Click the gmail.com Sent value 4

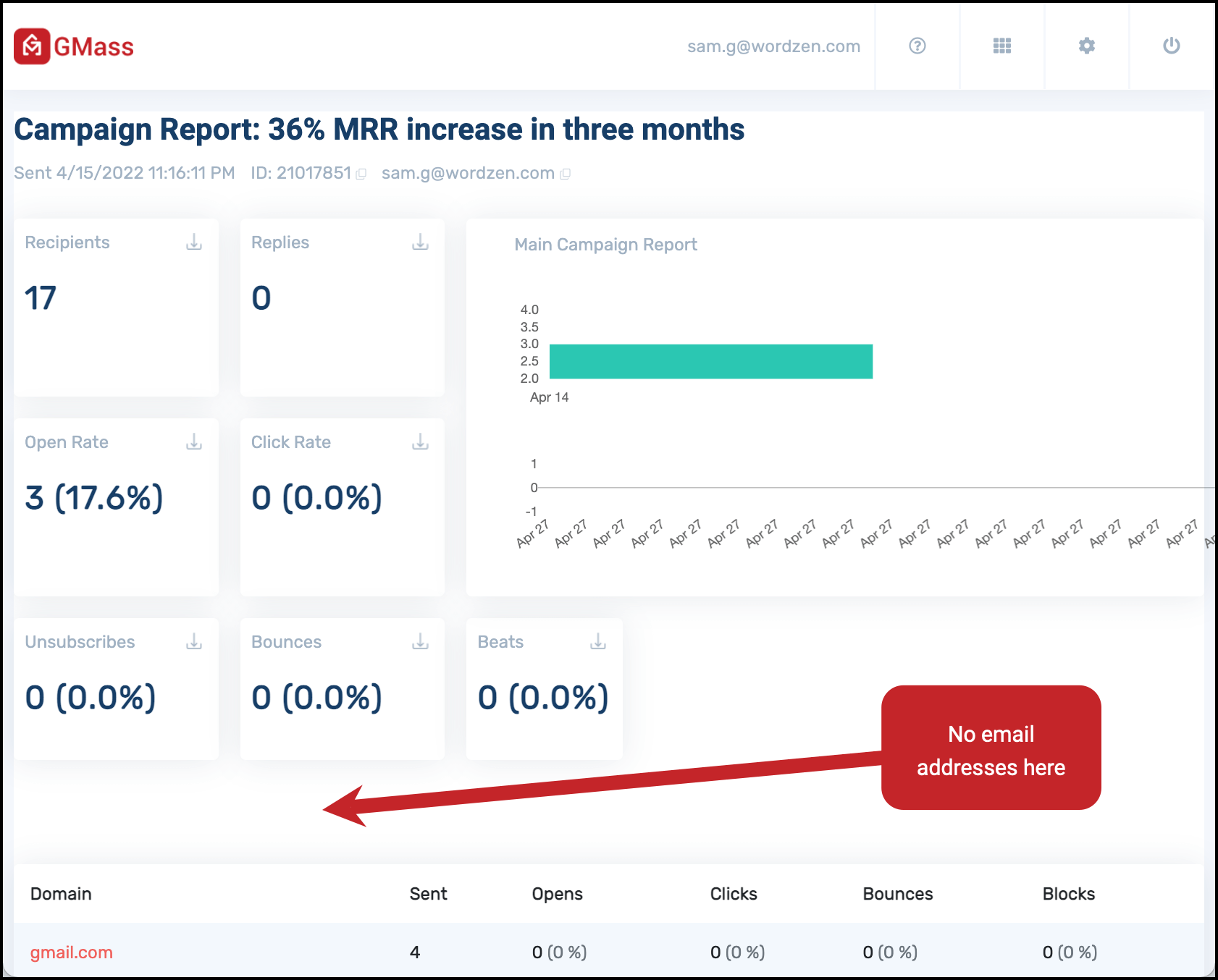click(x=415, y=952)
